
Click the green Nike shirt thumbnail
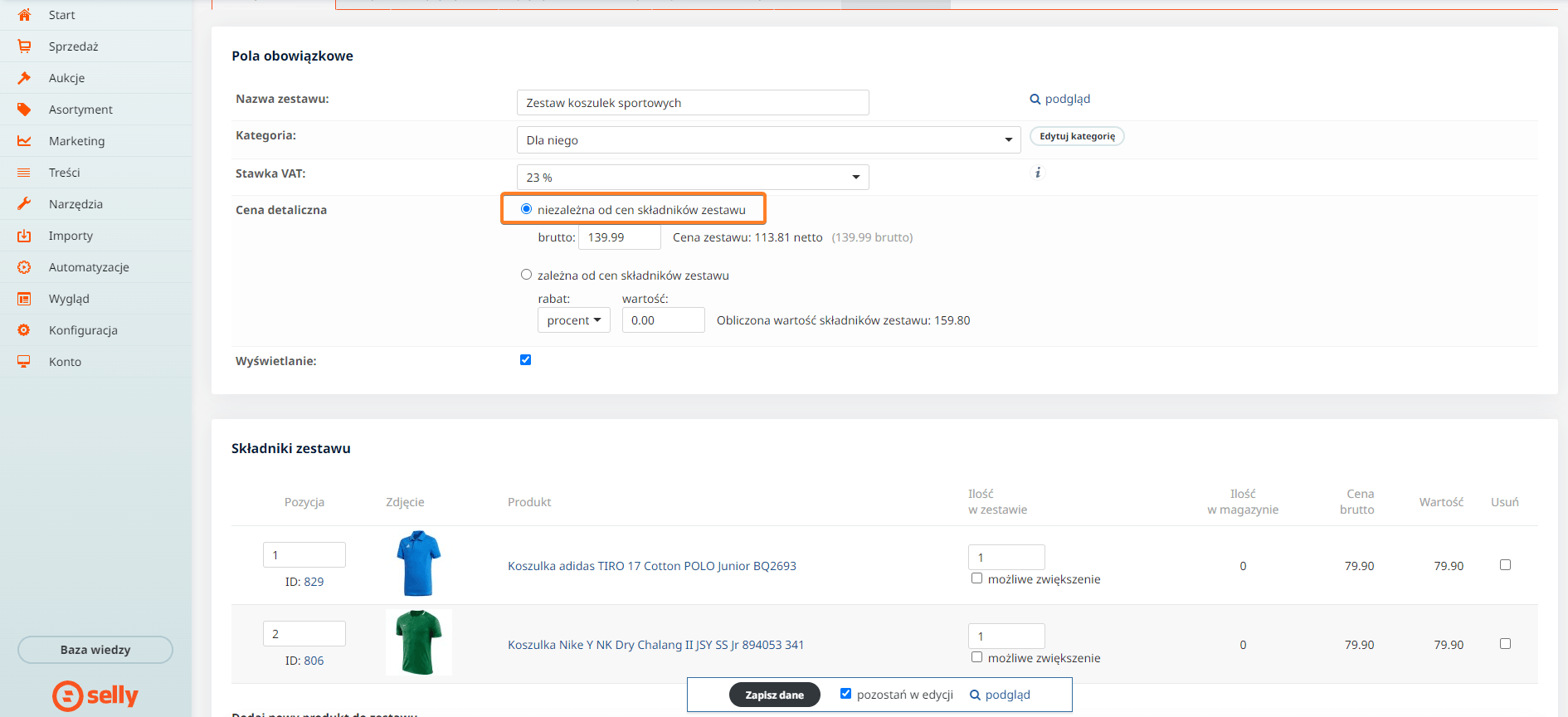tap(419, 643)
